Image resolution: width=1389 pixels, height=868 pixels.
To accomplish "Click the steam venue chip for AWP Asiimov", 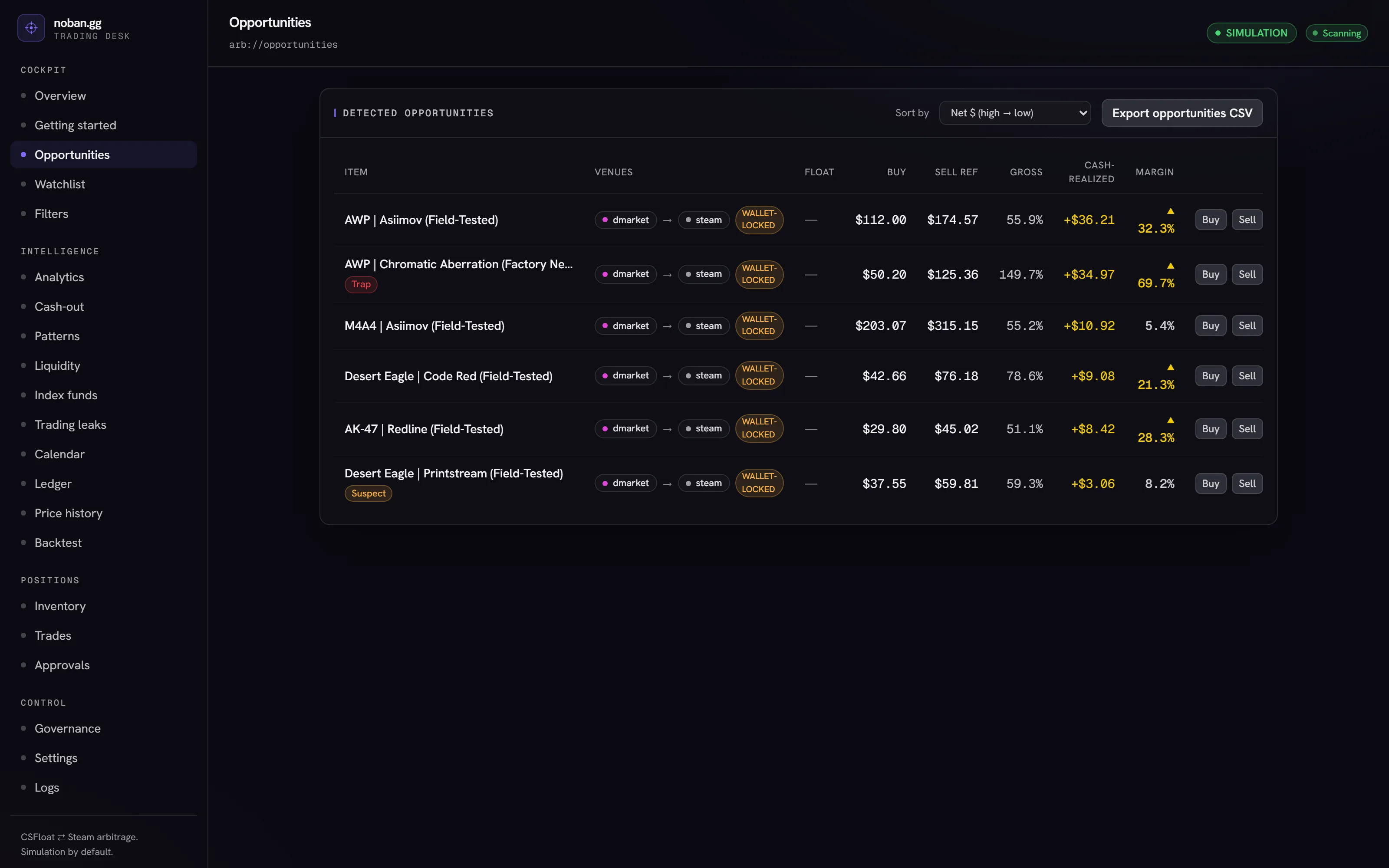I will tap(704, 220).
